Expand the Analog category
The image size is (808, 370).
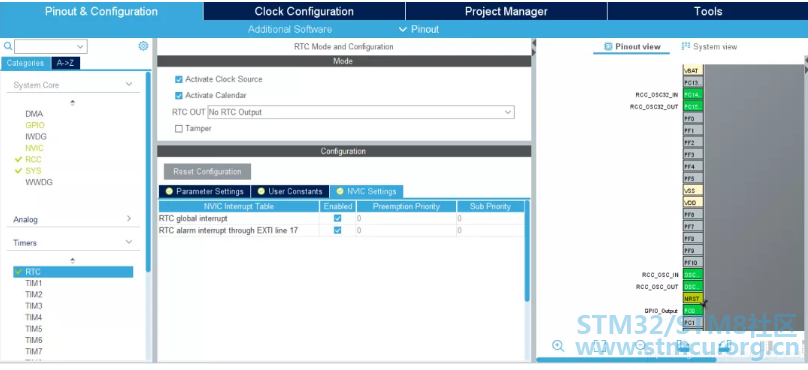pyautogui.click(x=129, y=219)
